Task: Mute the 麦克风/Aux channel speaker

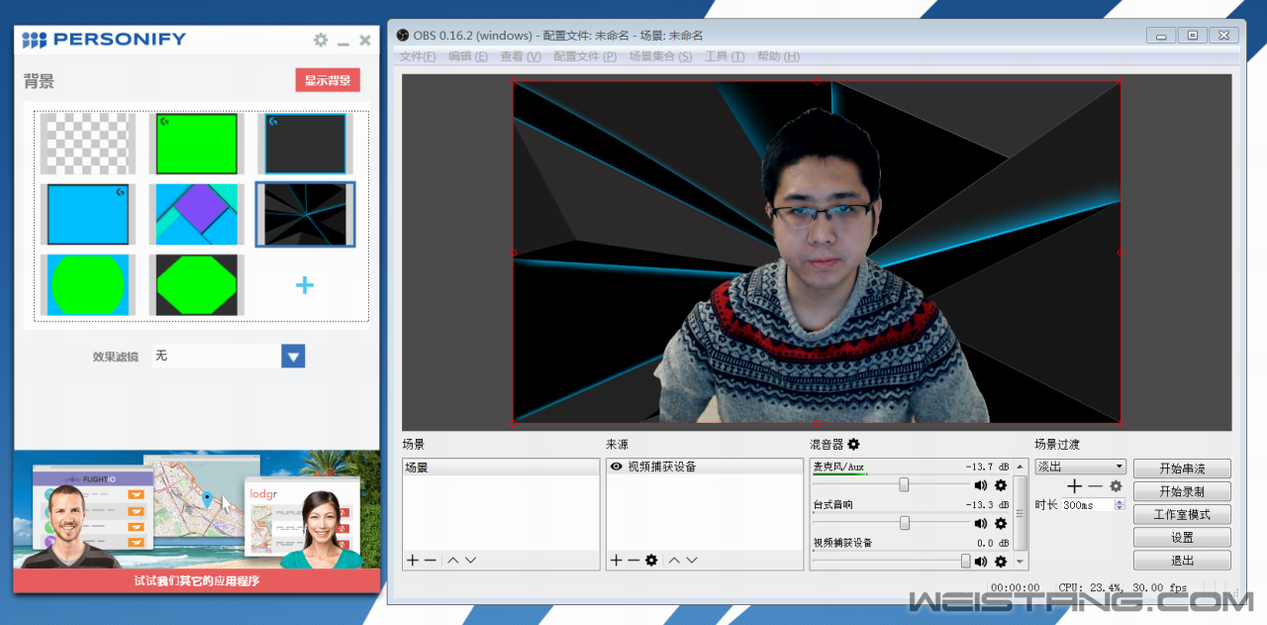Action: tap(981, 485)
